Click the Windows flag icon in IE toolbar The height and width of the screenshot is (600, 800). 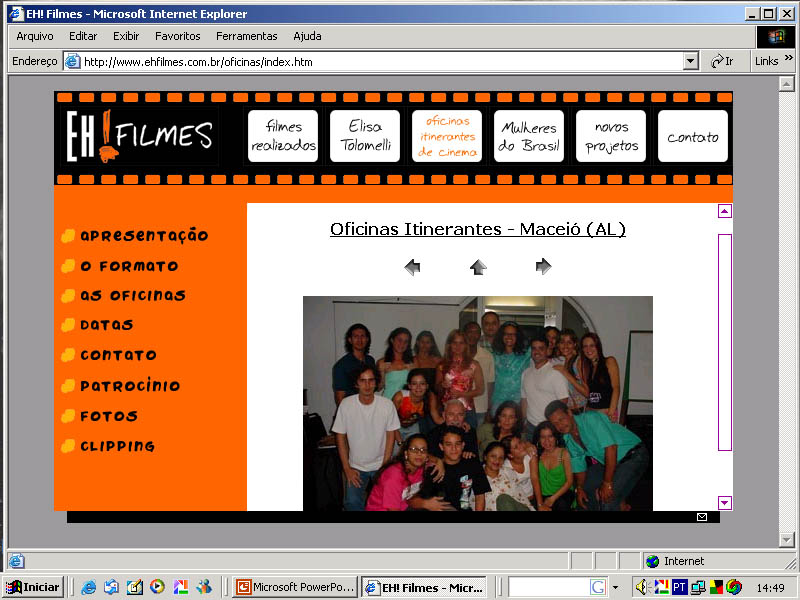coord(776,36)
